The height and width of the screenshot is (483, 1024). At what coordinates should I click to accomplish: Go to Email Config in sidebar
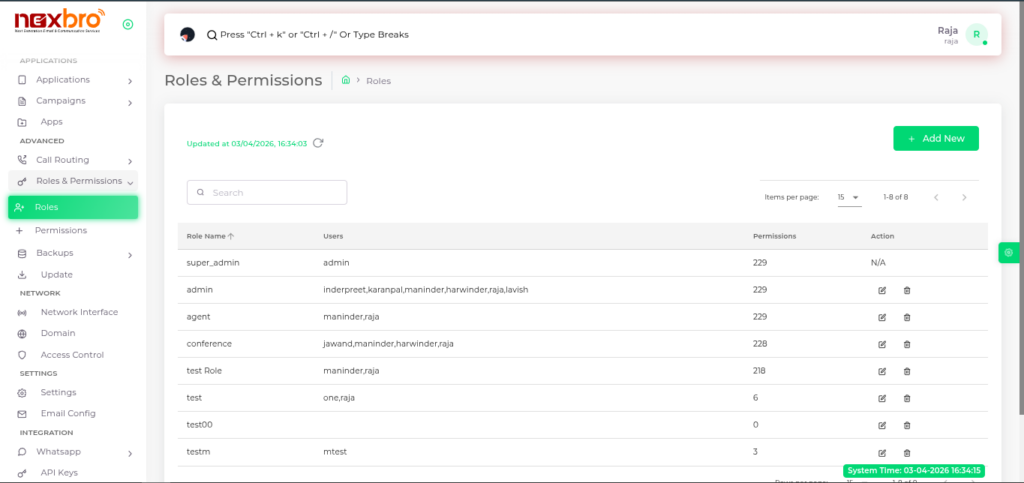tap(67, 413)
